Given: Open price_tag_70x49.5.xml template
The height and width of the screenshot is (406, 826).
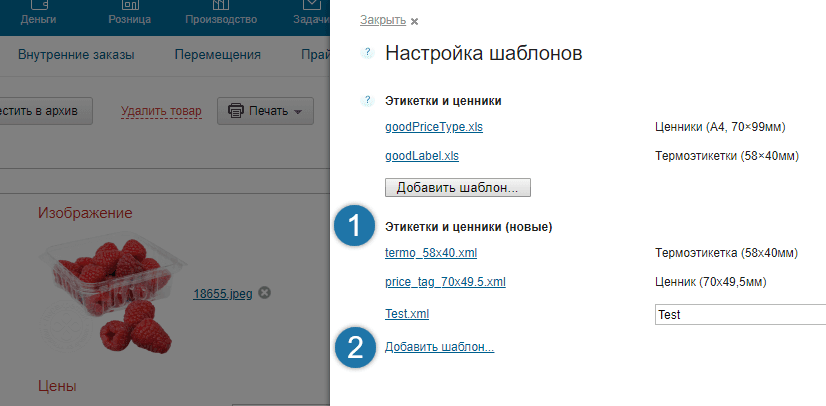Looking at the screenshot, I should (445, 282).
